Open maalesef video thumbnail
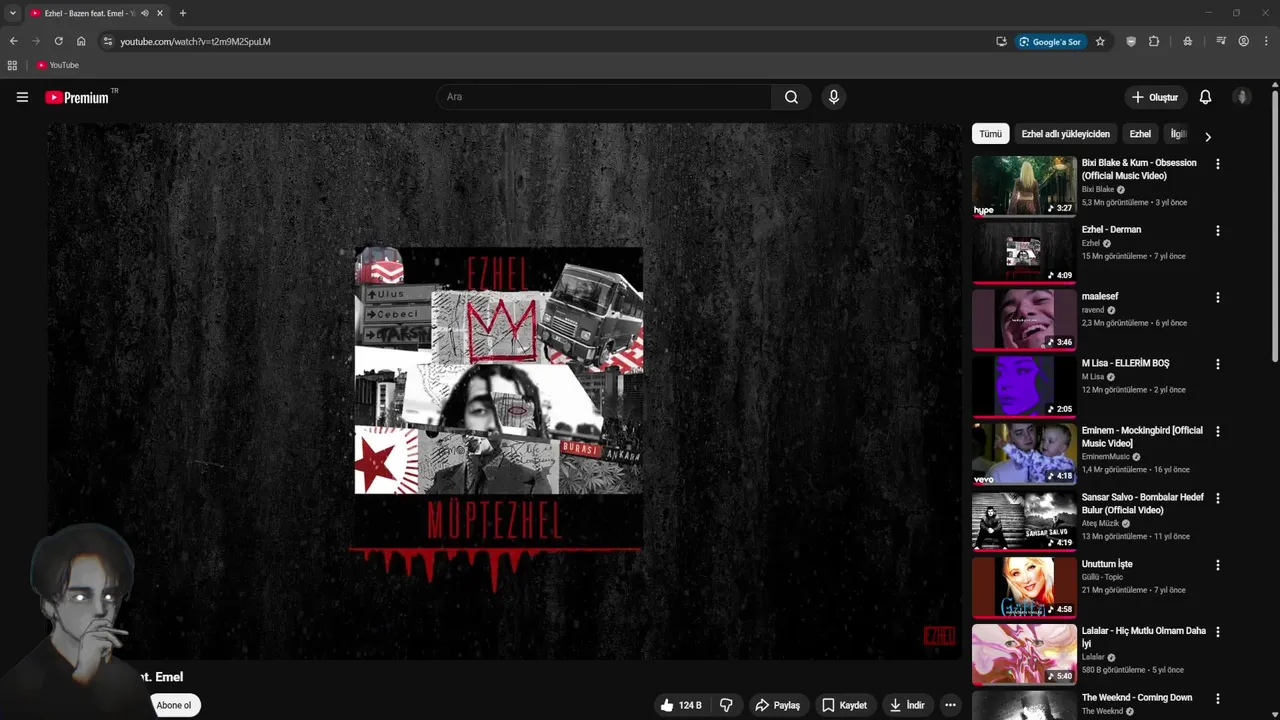The height and width of the screenshot is (720, 1280). tap(1024, 319)
